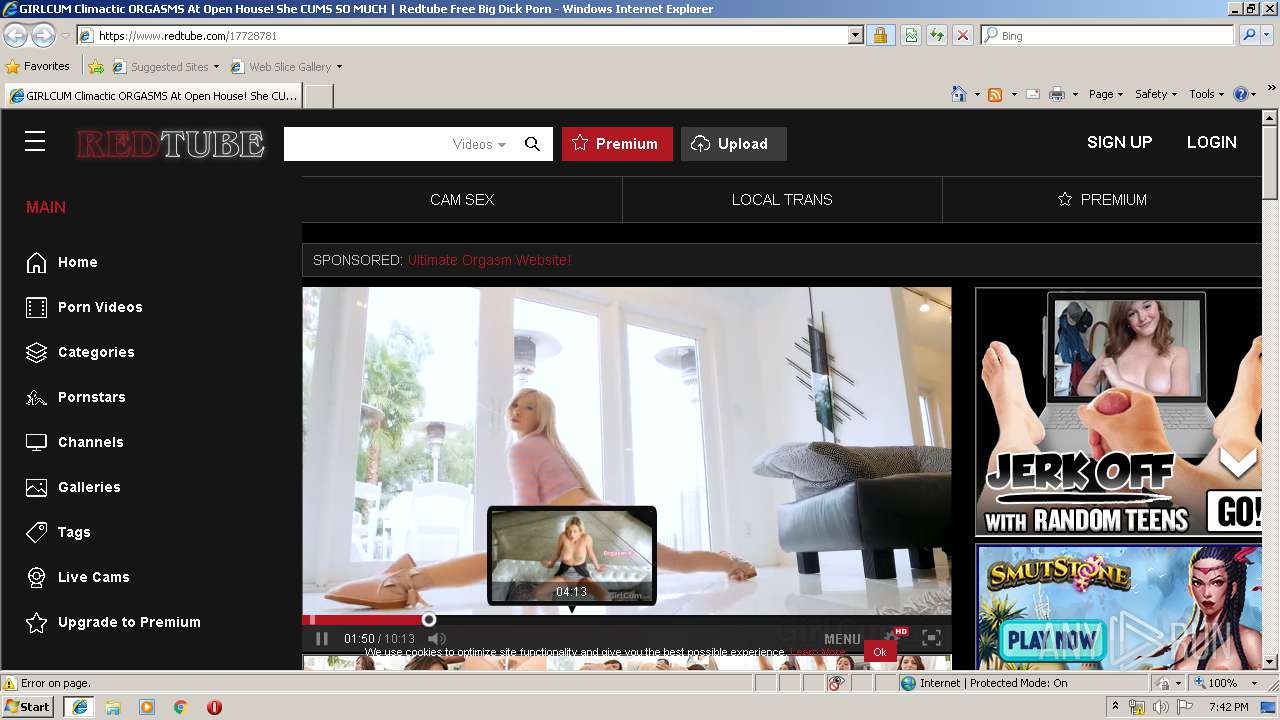Screen dimensions: 1280x720
Task: Click the Home sidebar icon
Action: (37, 262)
